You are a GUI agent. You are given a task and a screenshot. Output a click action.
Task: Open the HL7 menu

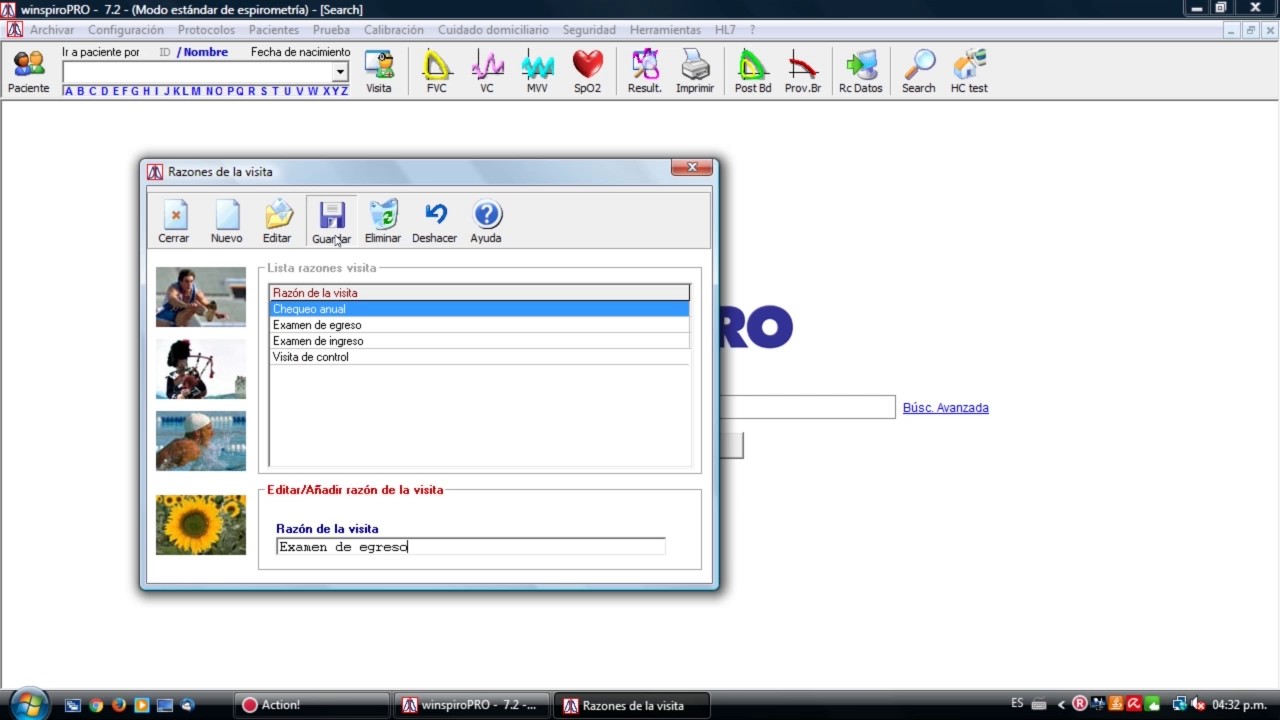coord(725,30)
